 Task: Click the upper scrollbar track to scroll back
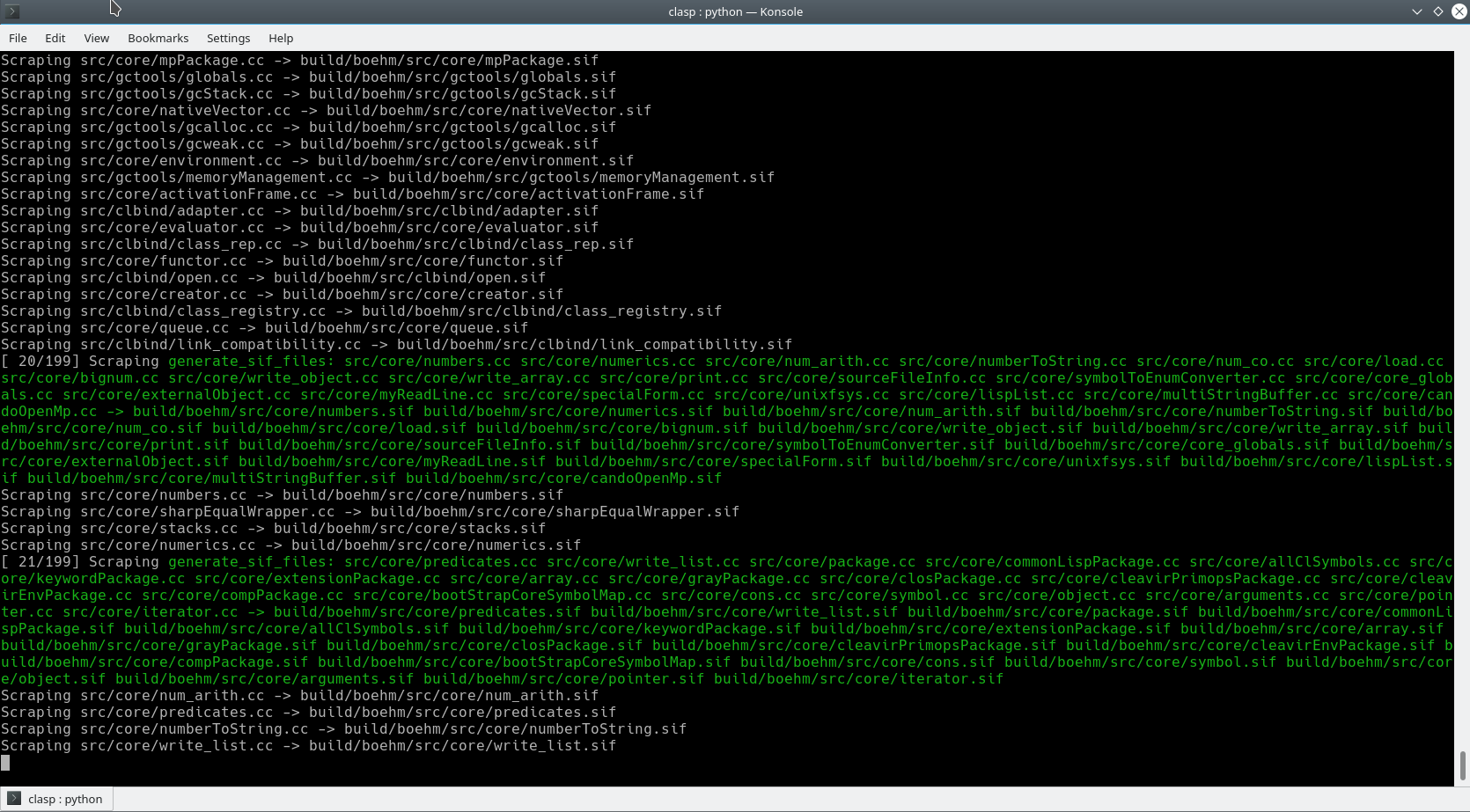[1462, 352]
